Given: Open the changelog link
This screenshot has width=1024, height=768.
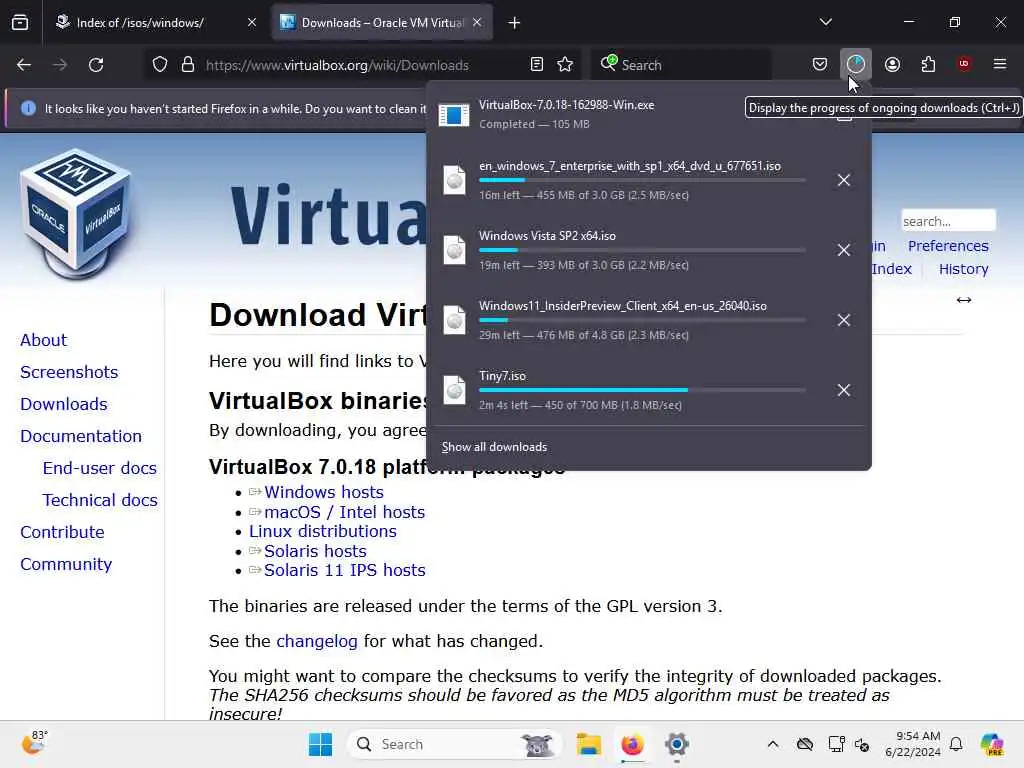Looking at the screenshot, I should (x=317, y=641).
